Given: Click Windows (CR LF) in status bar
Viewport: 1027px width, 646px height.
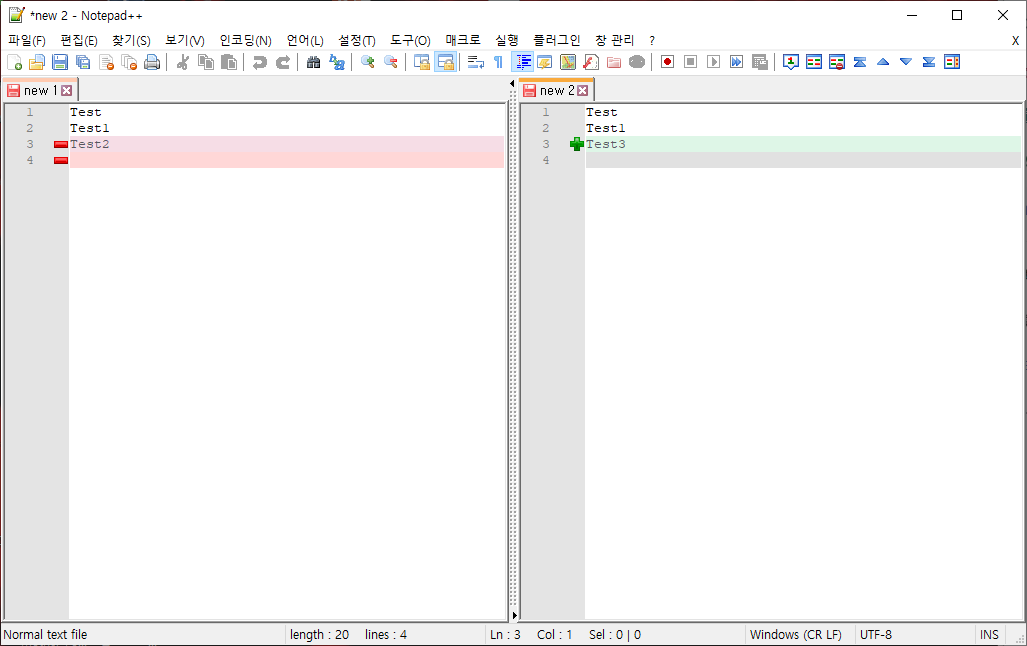Looking at the screenshot, I should pos(796,634).
